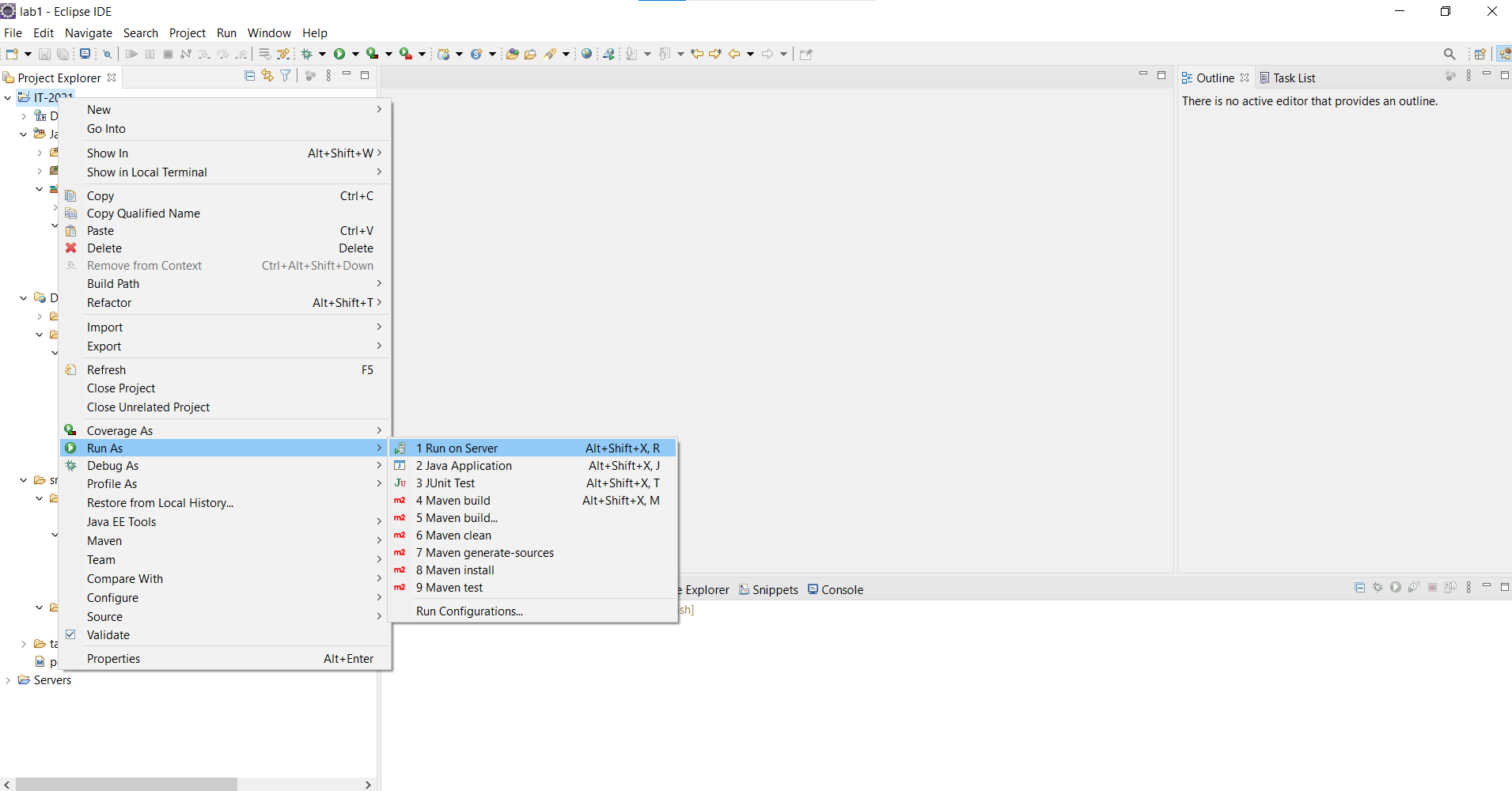
Task: Click the Debug bug icon
Action: click(306, 54)
